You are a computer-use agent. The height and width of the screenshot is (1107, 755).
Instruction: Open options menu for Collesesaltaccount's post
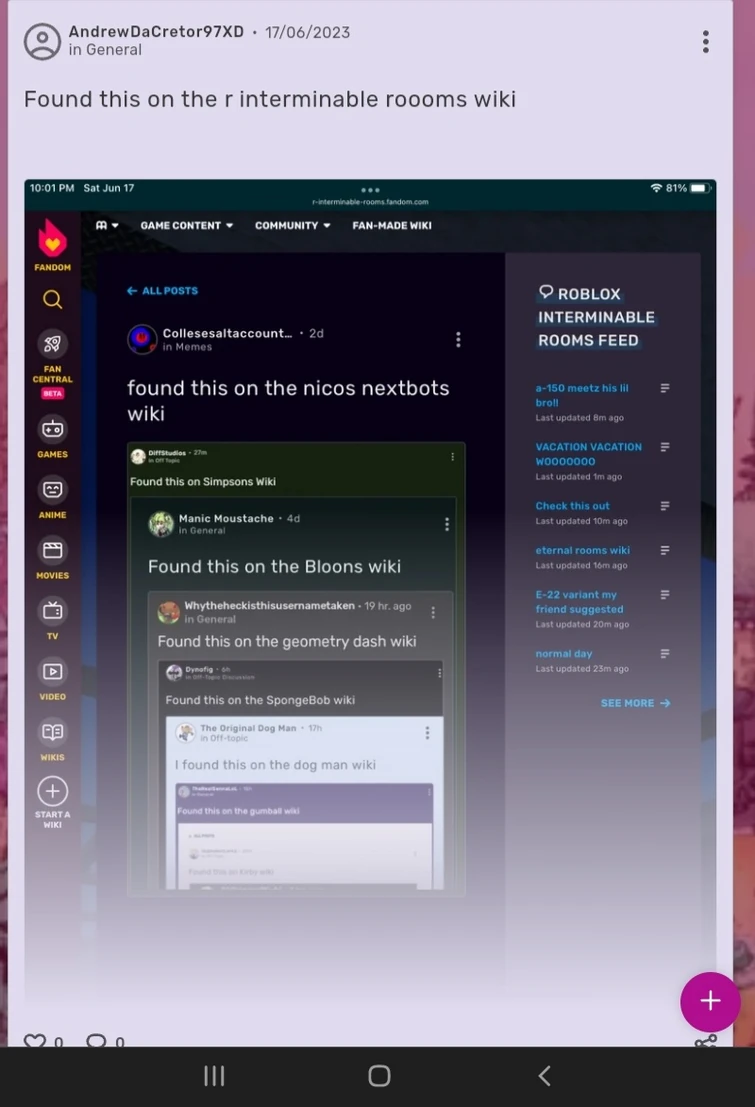click(x=458, y=340)
